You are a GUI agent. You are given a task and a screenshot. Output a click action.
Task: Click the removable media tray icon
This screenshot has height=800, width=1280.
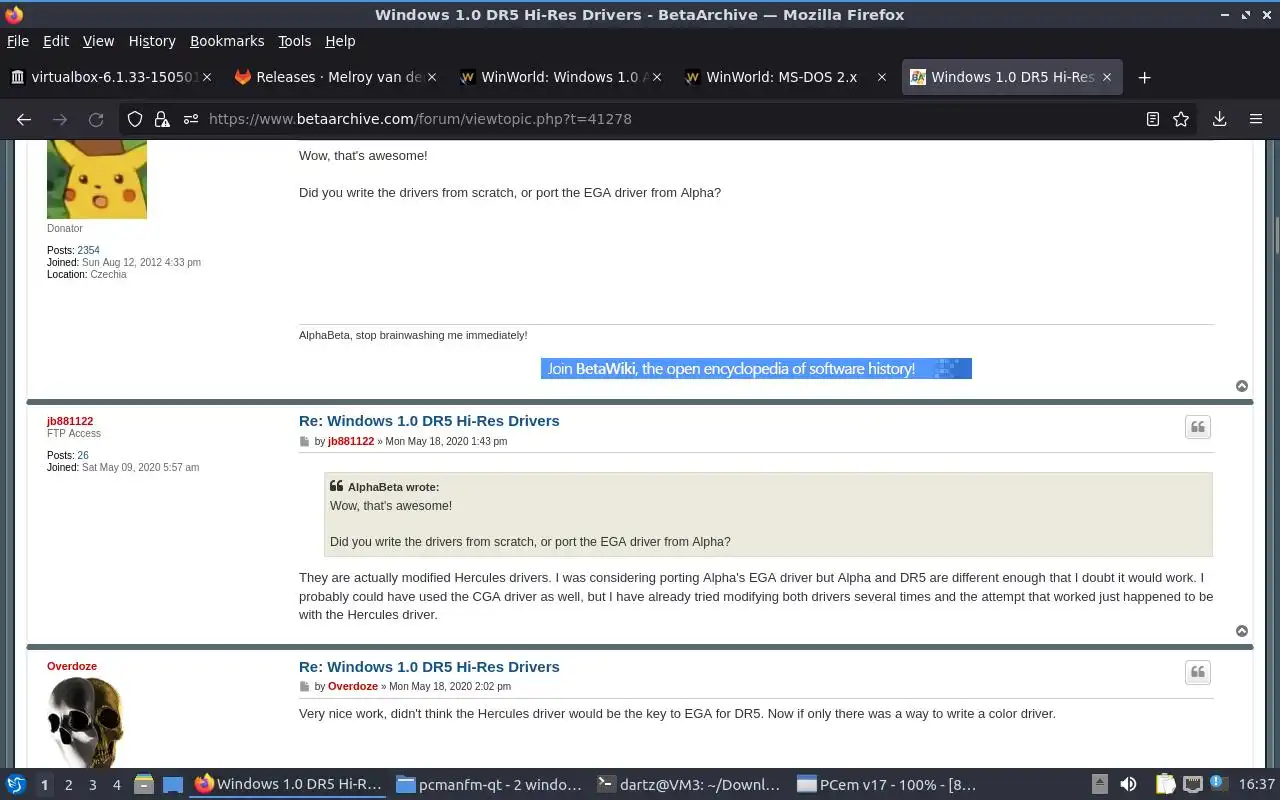pyautogui.click(x=1099, y=785)
